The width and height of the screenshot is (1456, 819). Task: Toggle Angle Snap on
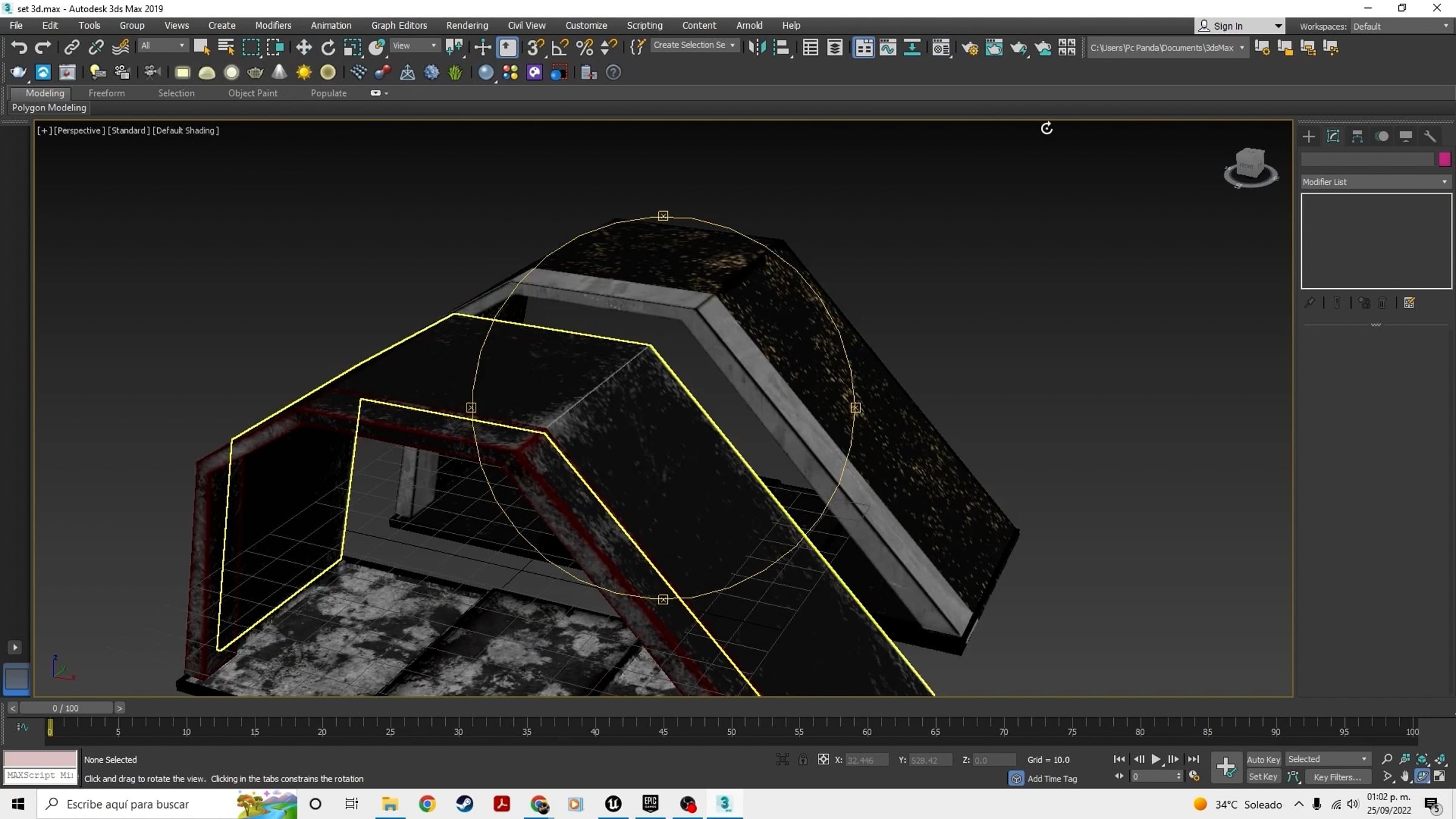560,47
